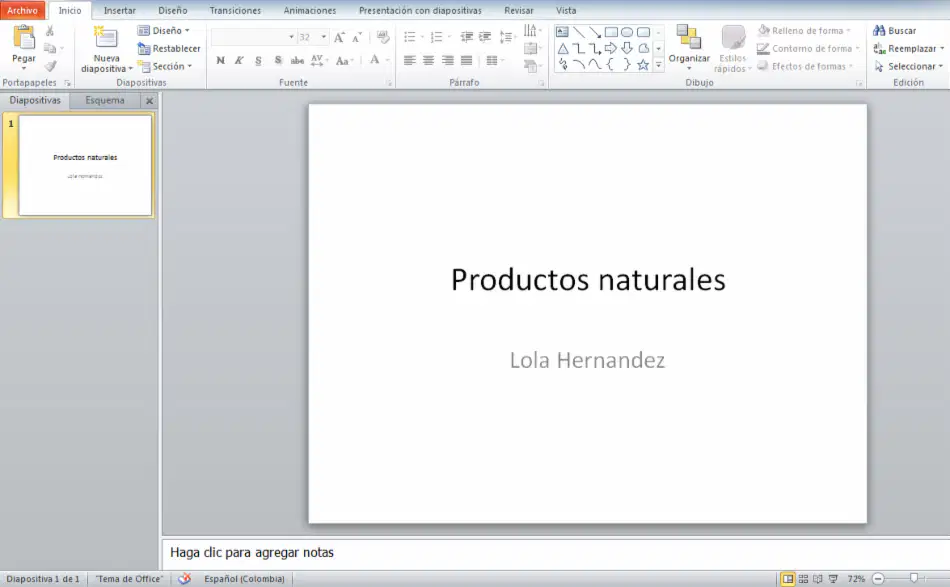This screenshot has height=587, width=950.
Task: Click the zoom slider handle
Action: click(914, 579)
